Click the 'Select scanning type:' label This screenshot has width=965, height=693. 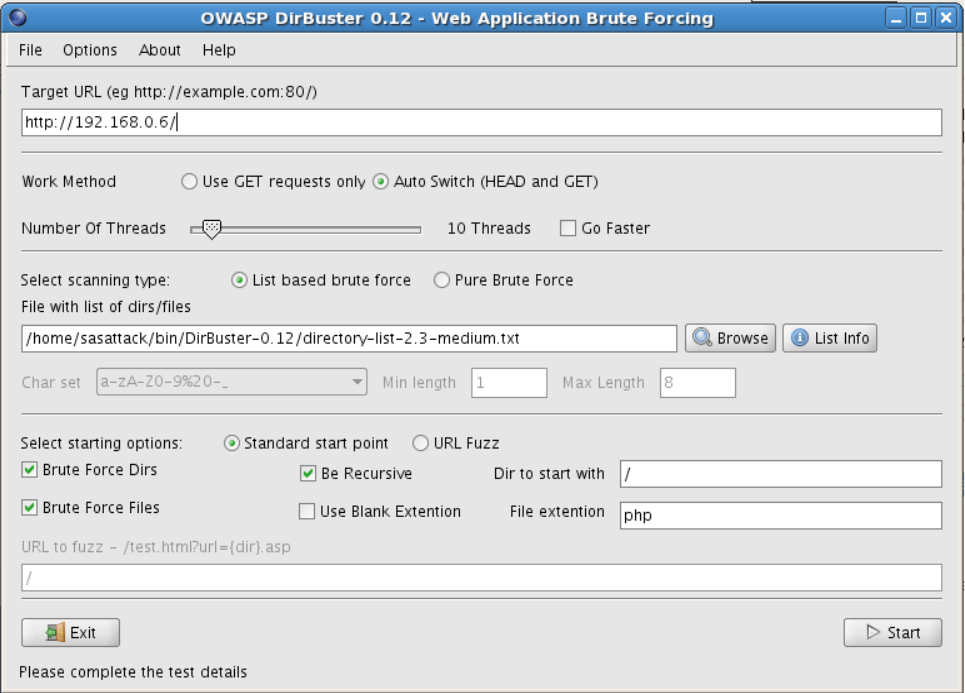coord(95,281)
